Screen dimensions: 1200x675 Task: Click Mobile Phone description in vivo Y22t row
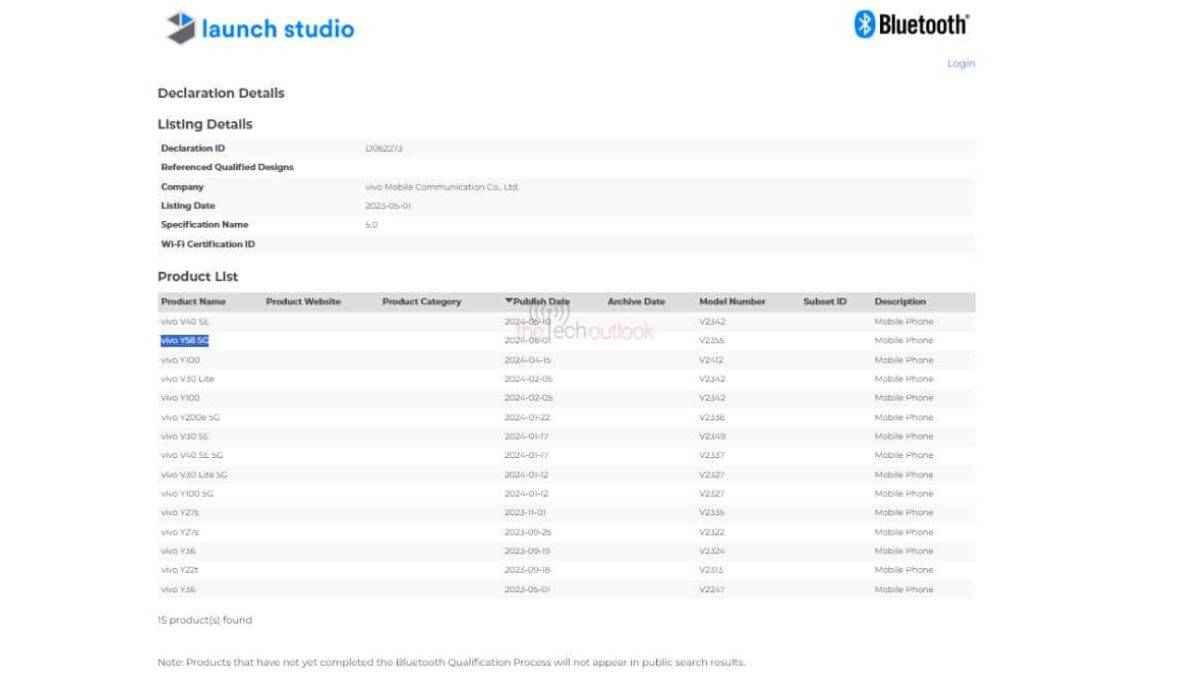(x=904, y=570)
